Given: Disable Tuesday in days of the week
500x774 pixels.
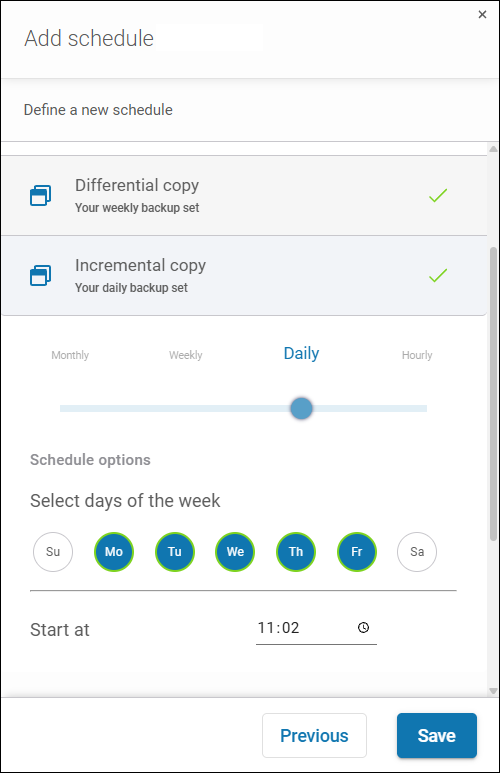Looking at the screenshot, I should (x=174, y=552).
